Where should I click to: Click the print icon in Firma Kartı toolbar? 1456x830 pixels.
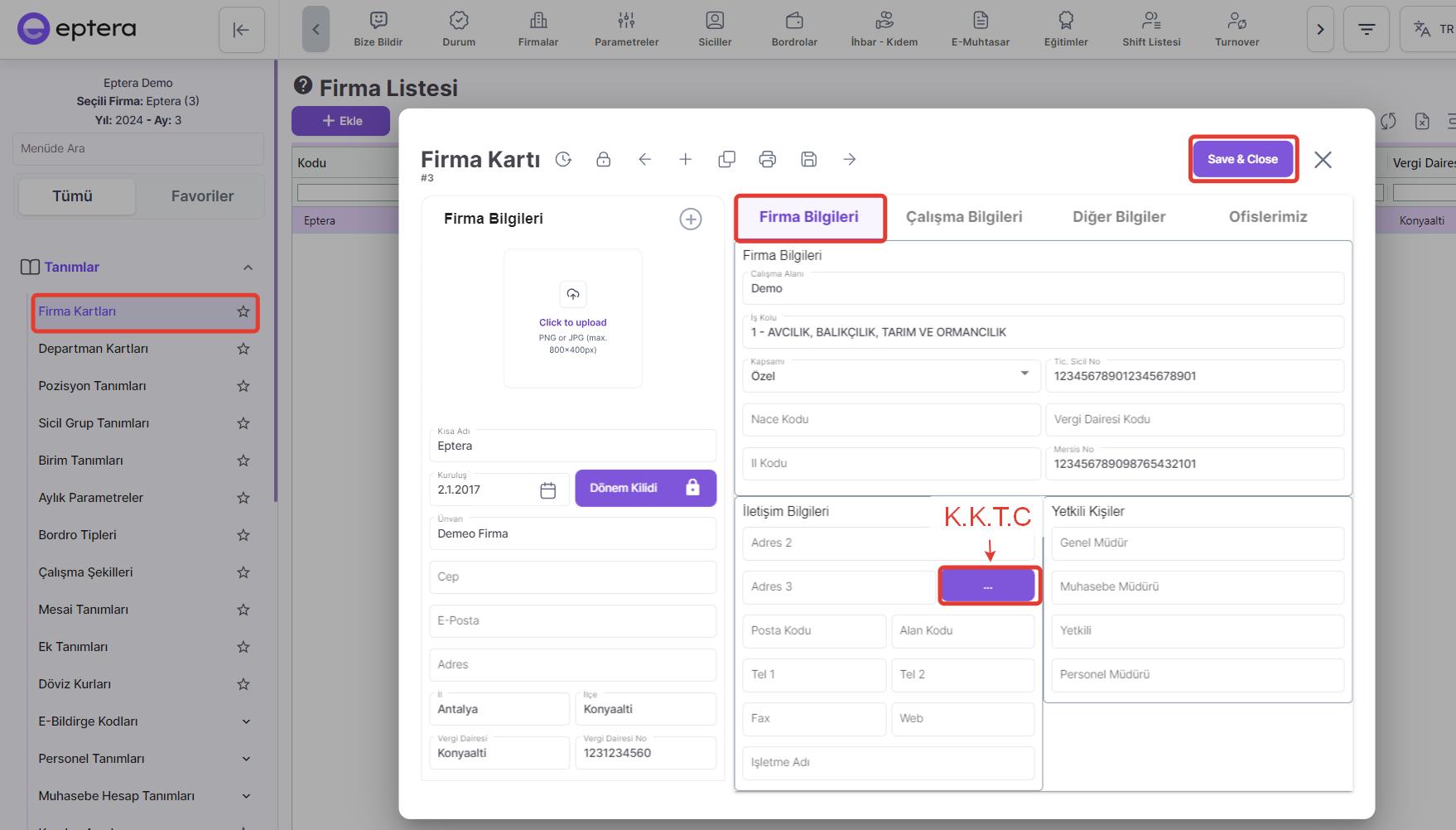(768, 159)
